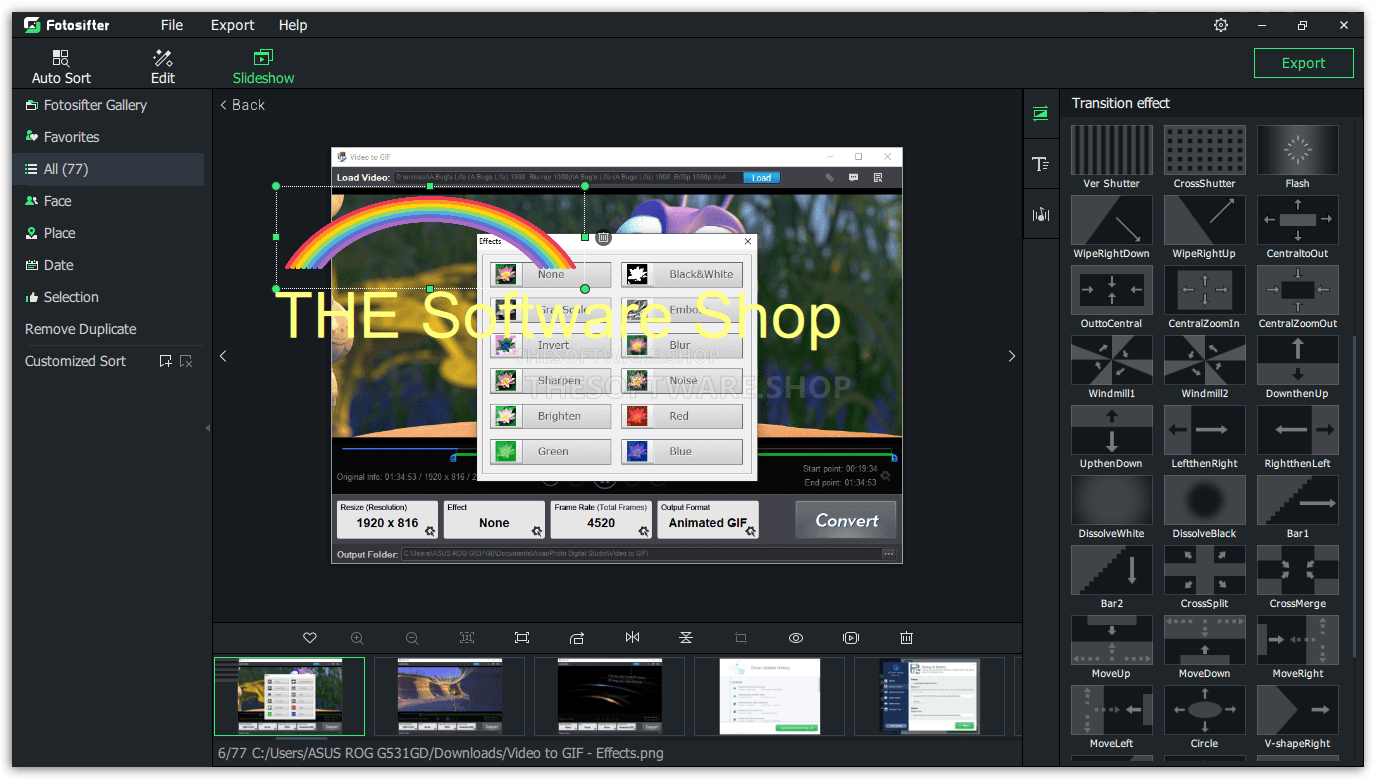Preview the slideshow with the play icon
Screen dimensions: 1376x779
click(851, 637)
